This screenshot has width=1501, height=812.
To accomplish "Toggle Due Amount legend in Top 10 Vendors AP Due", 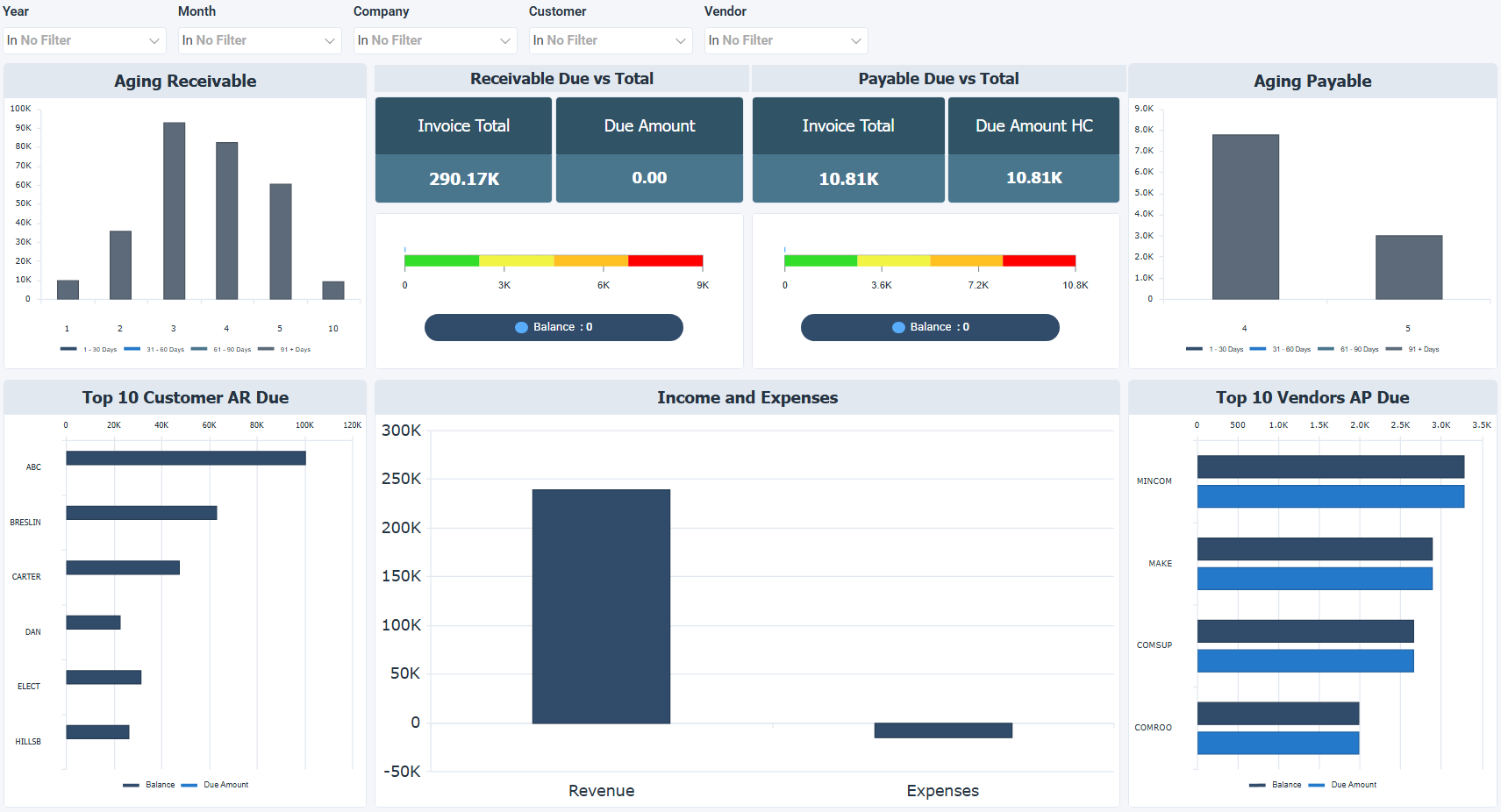I will click(1342, 785).
